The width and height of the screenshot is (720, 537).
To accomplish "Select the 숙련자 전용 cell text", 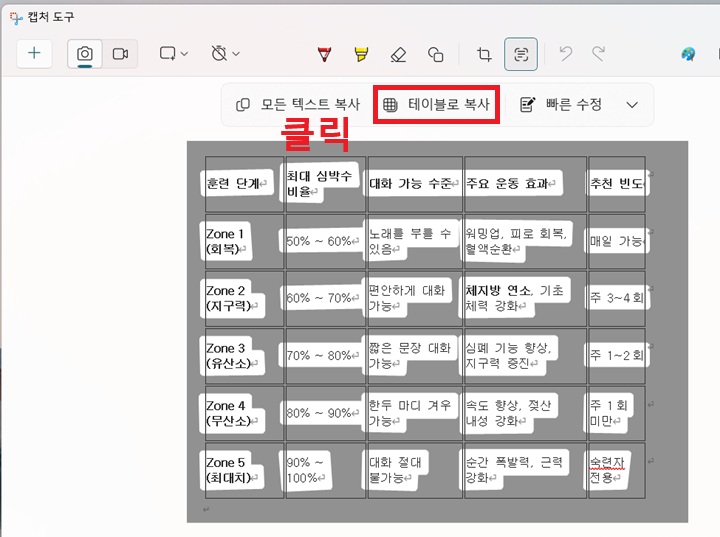I will tap(608, 470).
